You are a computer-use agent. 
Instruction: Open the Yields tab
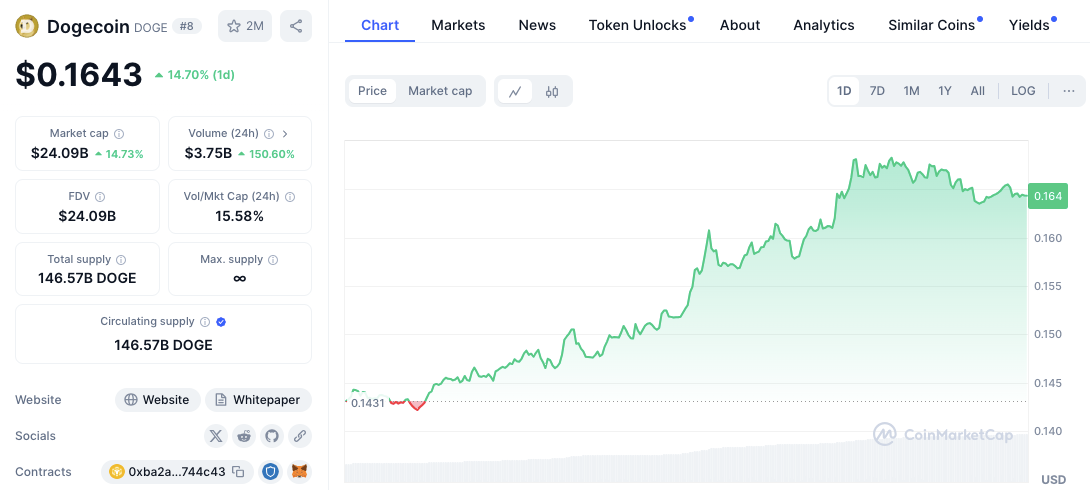tap(1029, 26)
